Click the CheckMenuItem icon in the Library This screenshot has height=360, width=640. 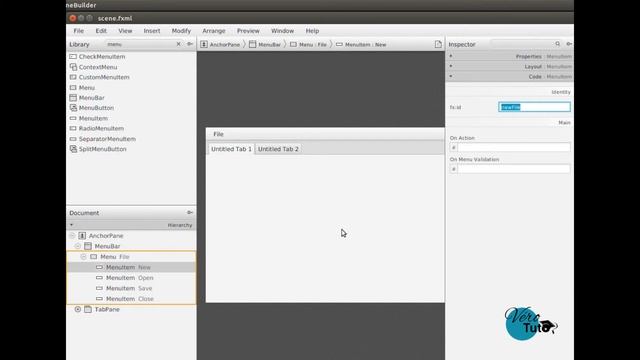(73, 56)
